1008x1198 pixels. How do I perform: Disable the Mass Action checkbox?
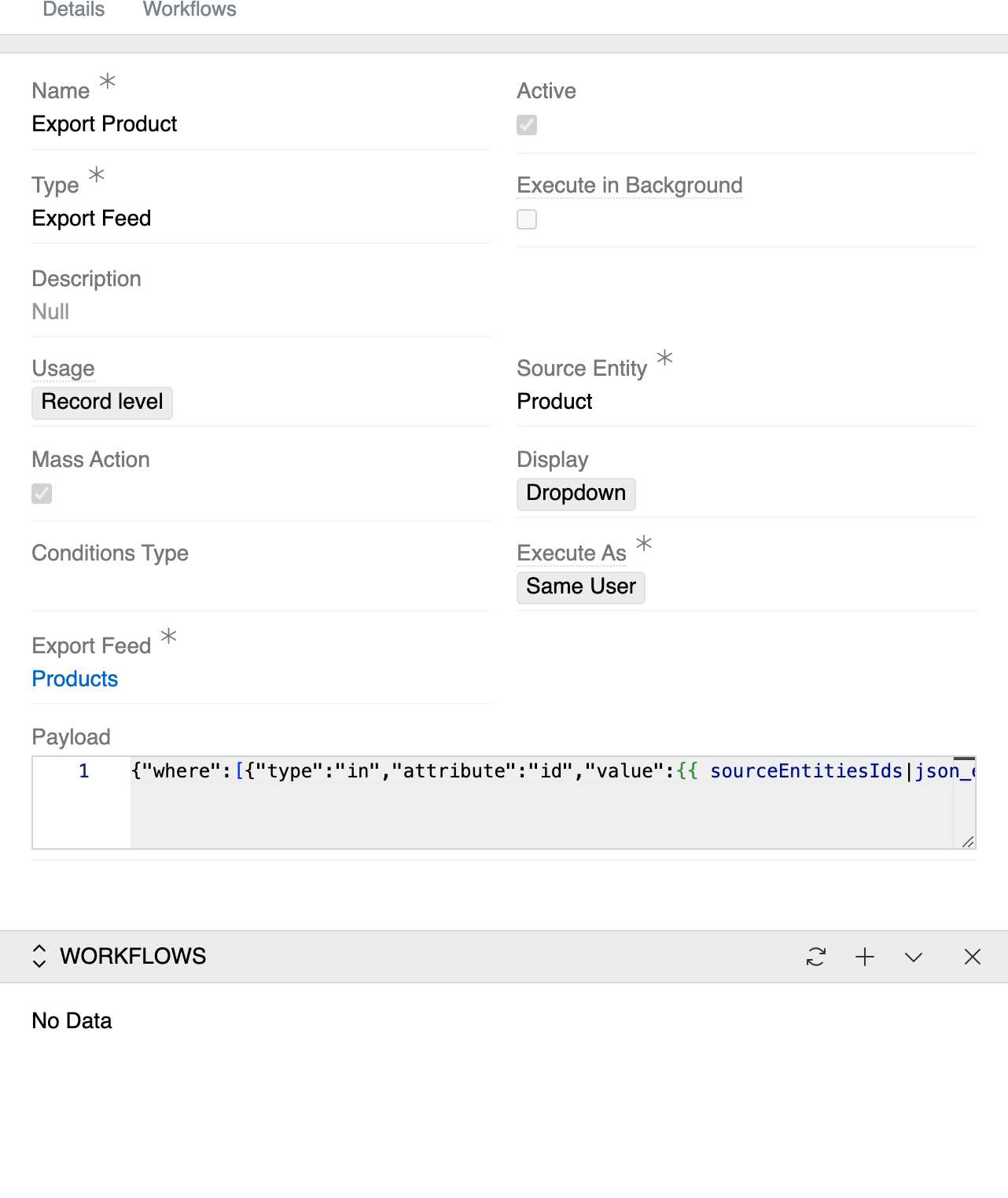(x=42, y=494)
